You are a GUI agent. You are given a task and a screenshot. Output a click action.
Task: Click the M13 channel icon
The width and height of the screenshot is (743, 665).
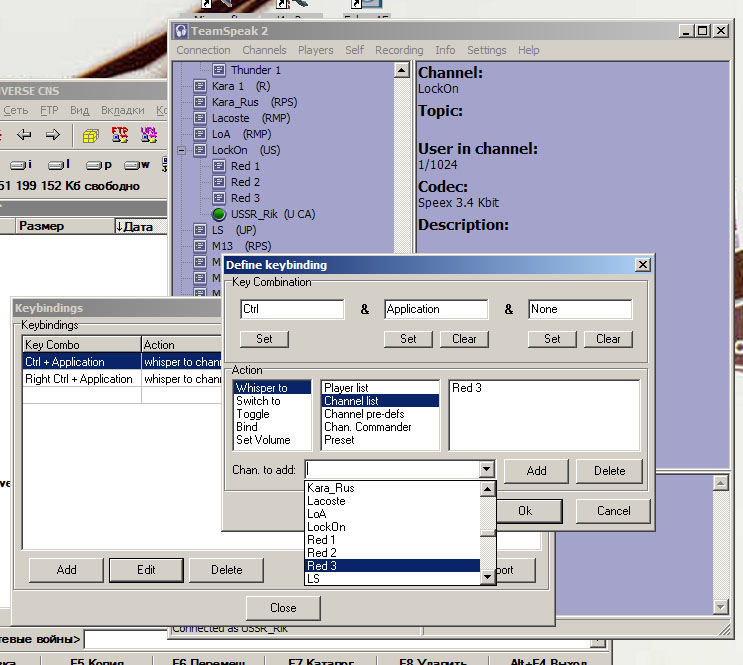click(200, 246)
